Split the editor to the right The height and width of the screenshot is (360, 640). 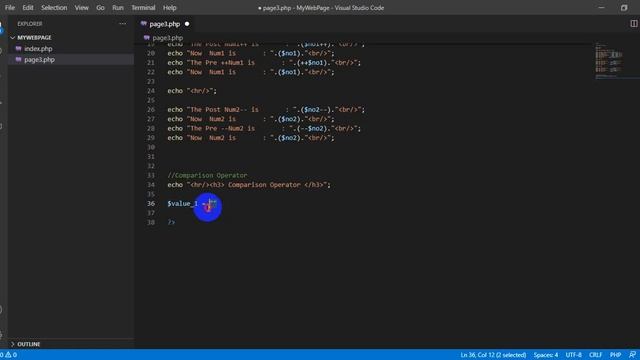pyautogui.click(x=633, y=24)
